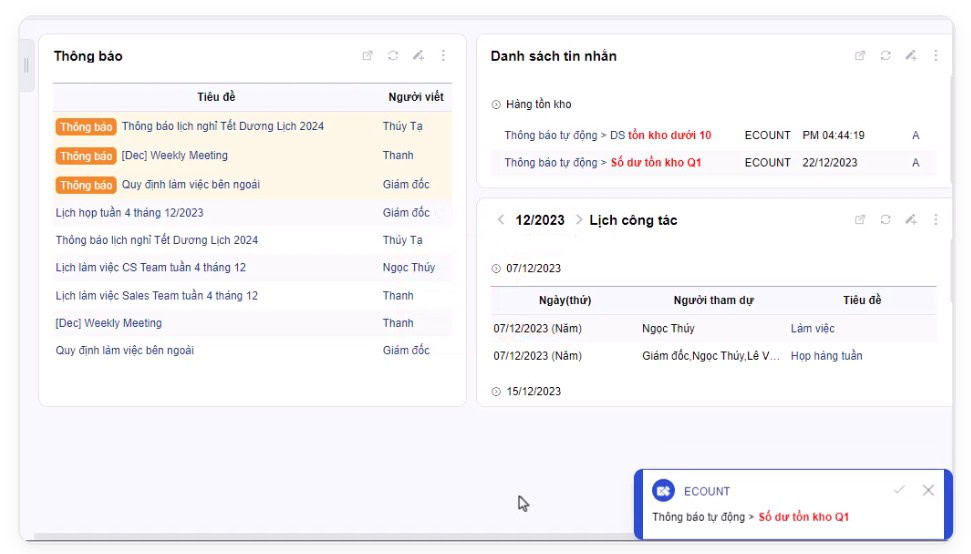Refresh the Thông báo panel

(x=393, y=56)
